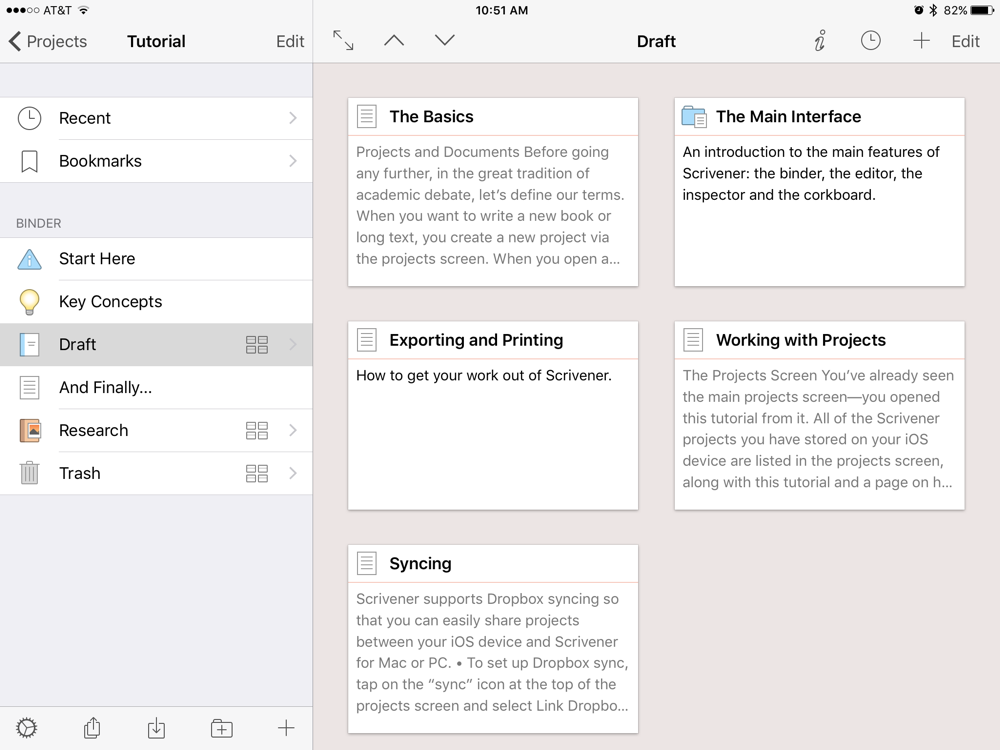Tap the Tutorial project title
The width and height of the screenshot is (1000, 750).
[x=156, y=41]
